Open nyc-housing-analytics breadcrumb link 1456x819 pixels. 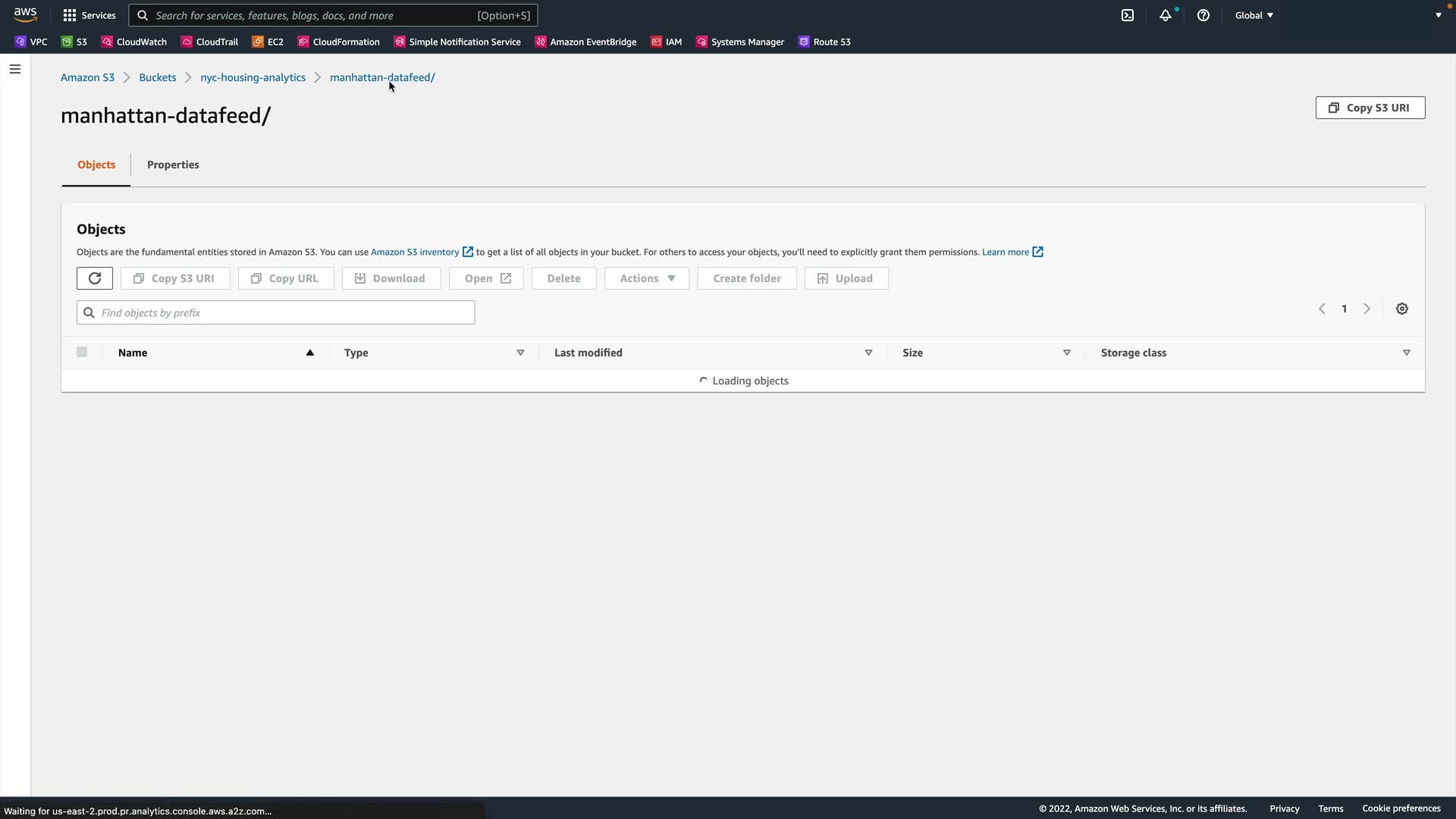(x=253, y=77)
